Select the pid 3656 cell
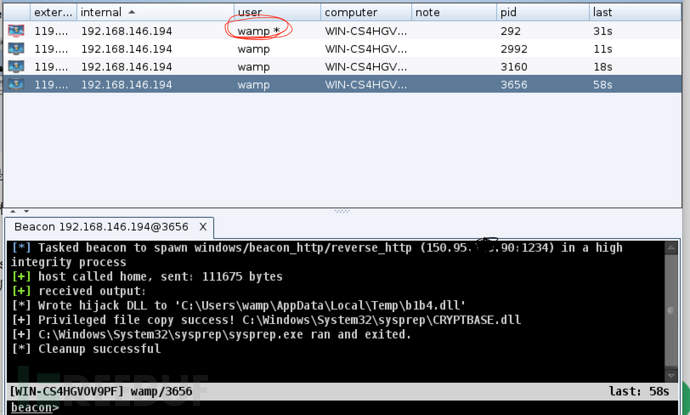 coord(514,84)
